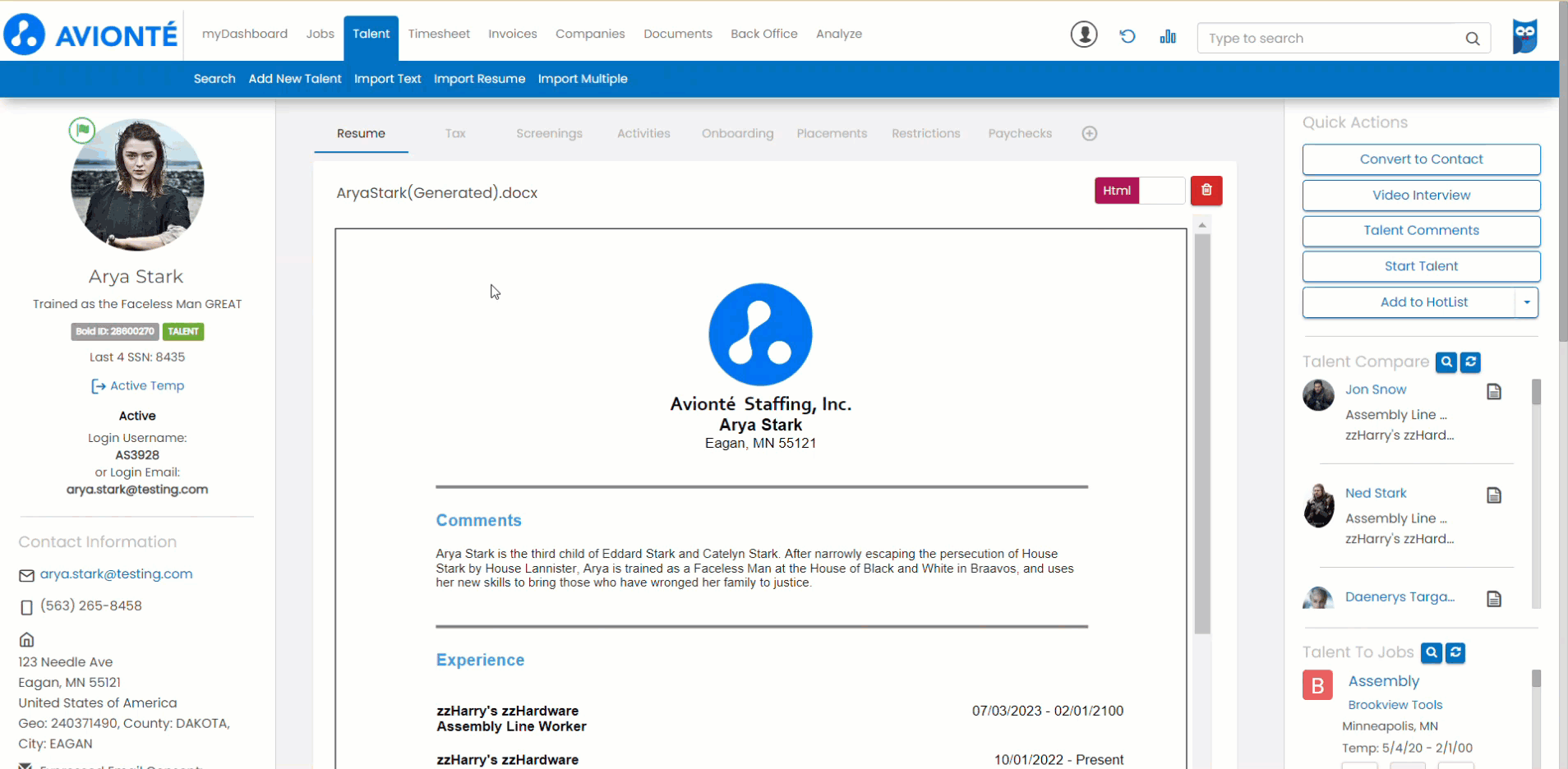The width and height of the screenshot is (1568, 769).
Task: Open the Talent menu tab
Action: (371, 35)
